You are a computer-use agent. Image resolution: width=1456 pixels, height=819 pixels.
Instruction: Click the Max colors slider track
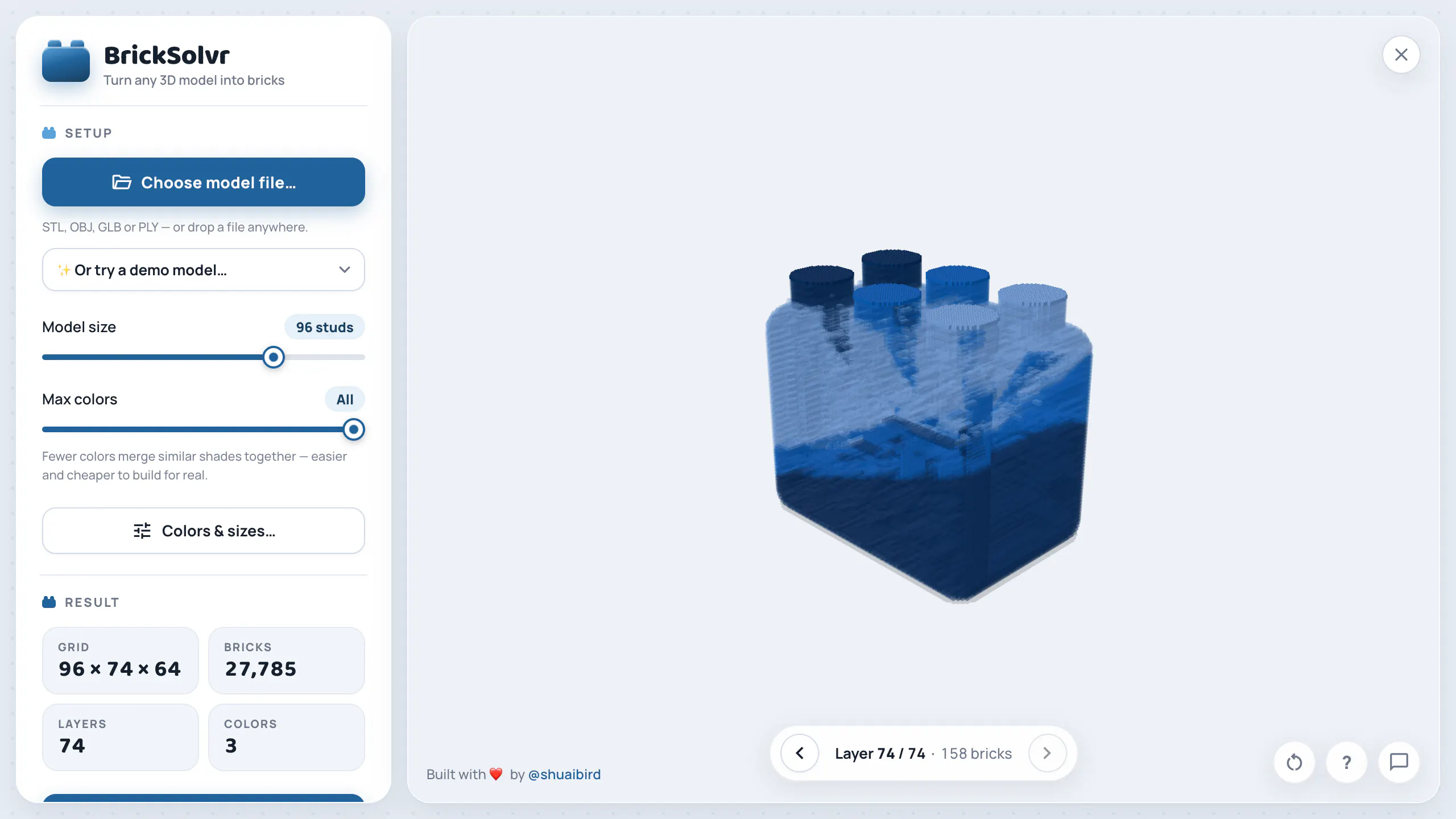click(x=204, y=429)
